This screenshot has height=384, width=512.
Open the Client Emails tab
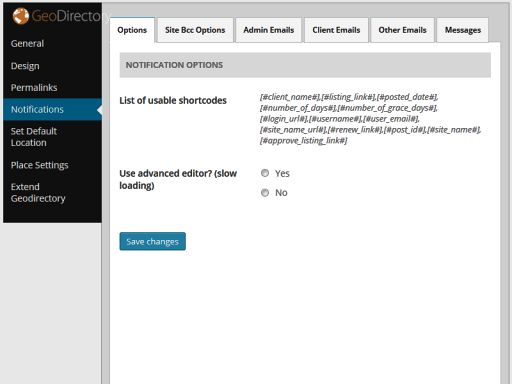[336, 30]
